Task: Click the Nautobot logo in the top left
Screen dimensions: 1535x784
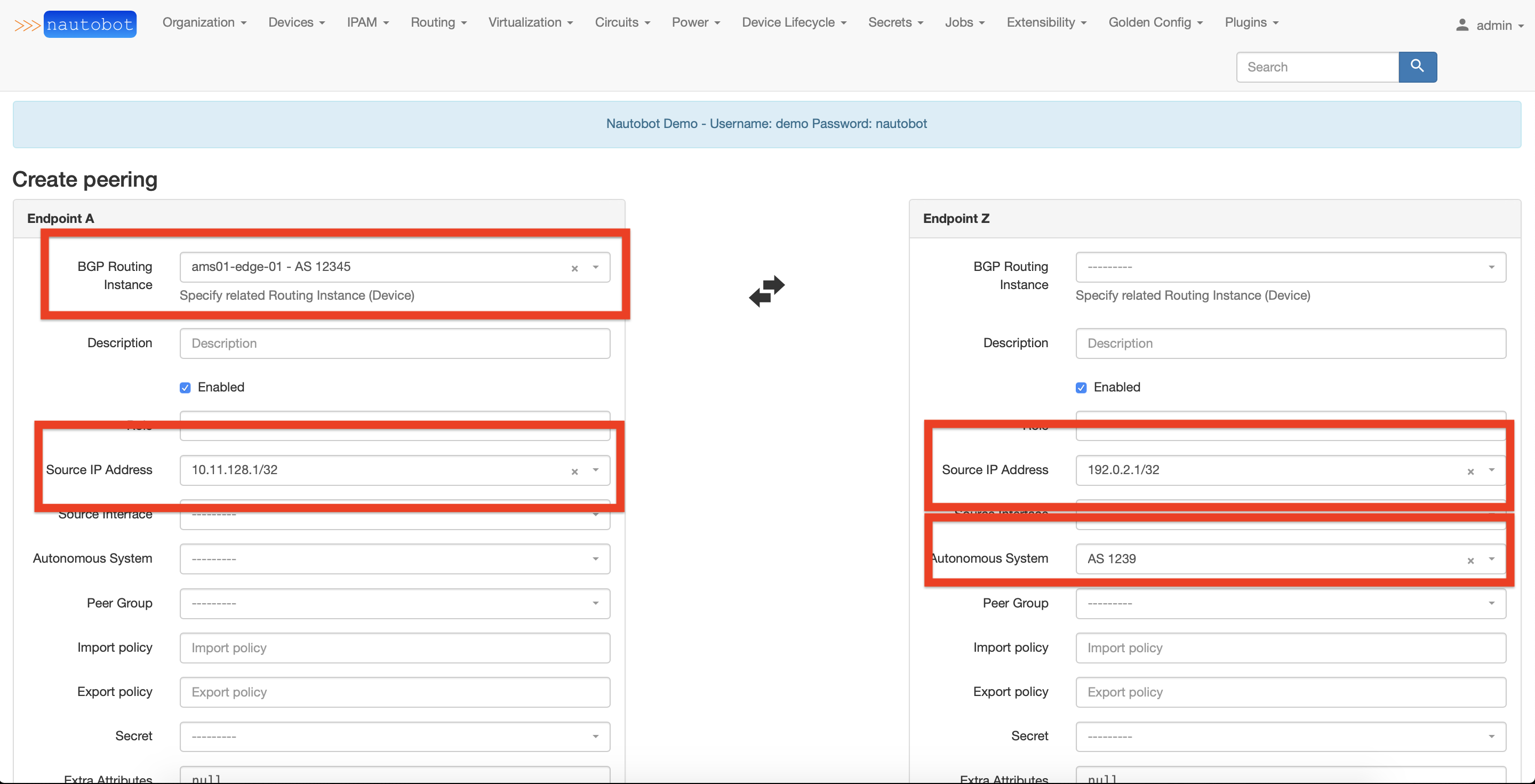Action: click(x=89, y=24)
